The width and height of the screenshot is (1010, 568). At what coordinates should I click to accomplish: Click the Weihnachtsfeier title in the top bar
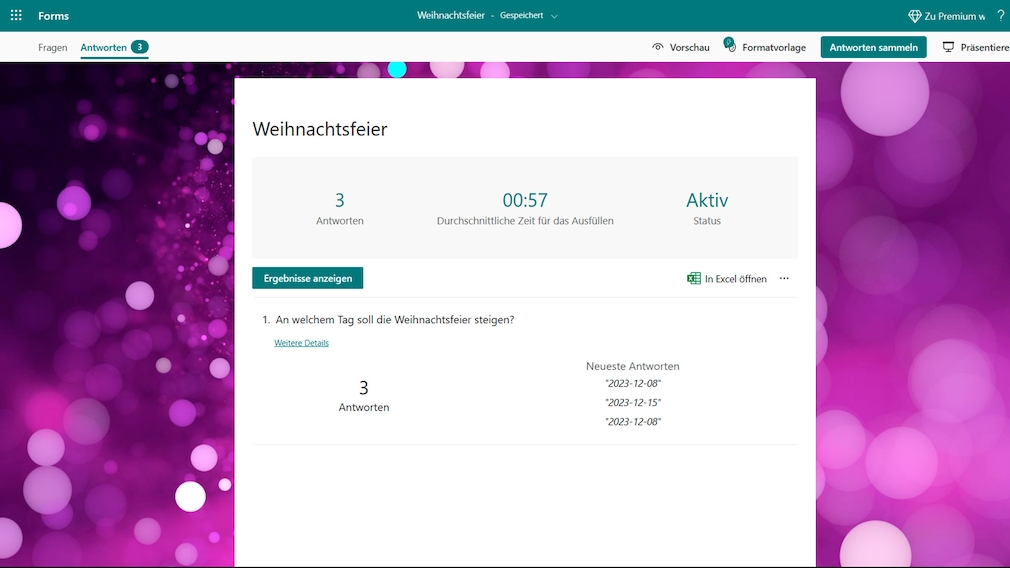[x=453, y=16]
